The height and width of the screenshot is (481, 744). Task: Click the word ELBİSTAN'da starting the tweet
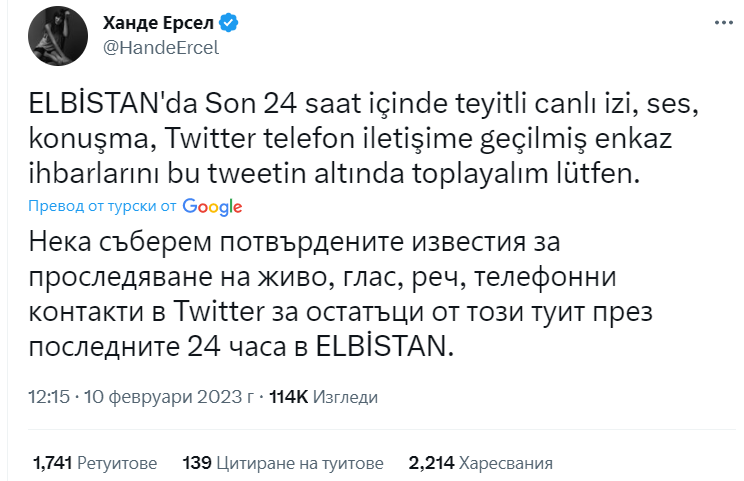coord(115,103)
